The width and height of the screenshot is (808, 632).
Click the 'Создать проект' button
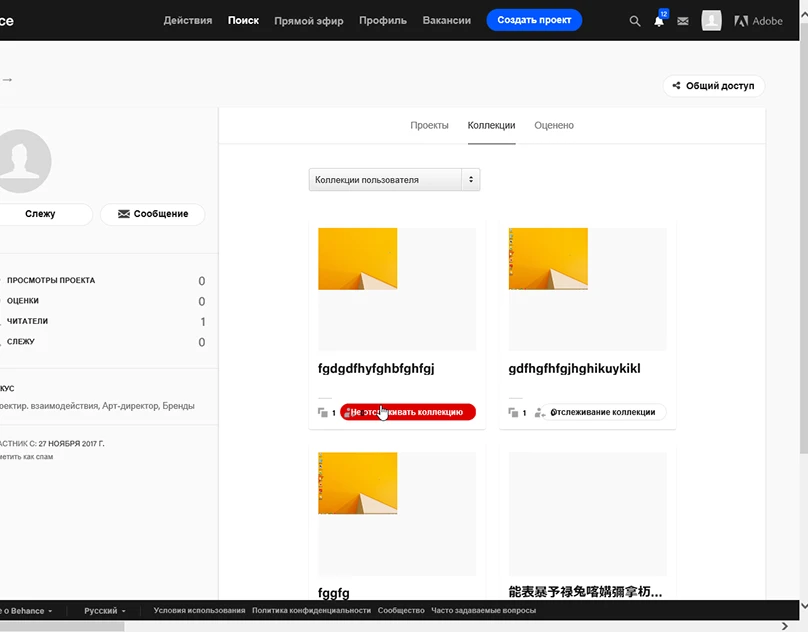534,20
